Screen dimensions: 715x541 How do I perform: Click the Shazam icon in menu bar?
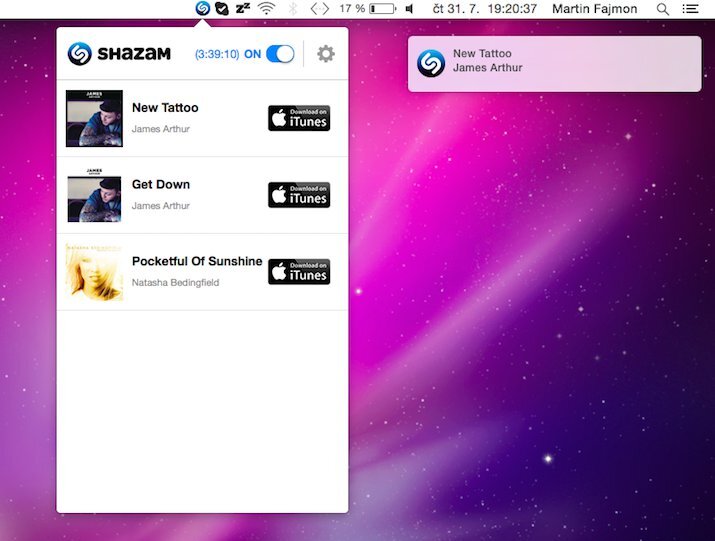(202, 8)
